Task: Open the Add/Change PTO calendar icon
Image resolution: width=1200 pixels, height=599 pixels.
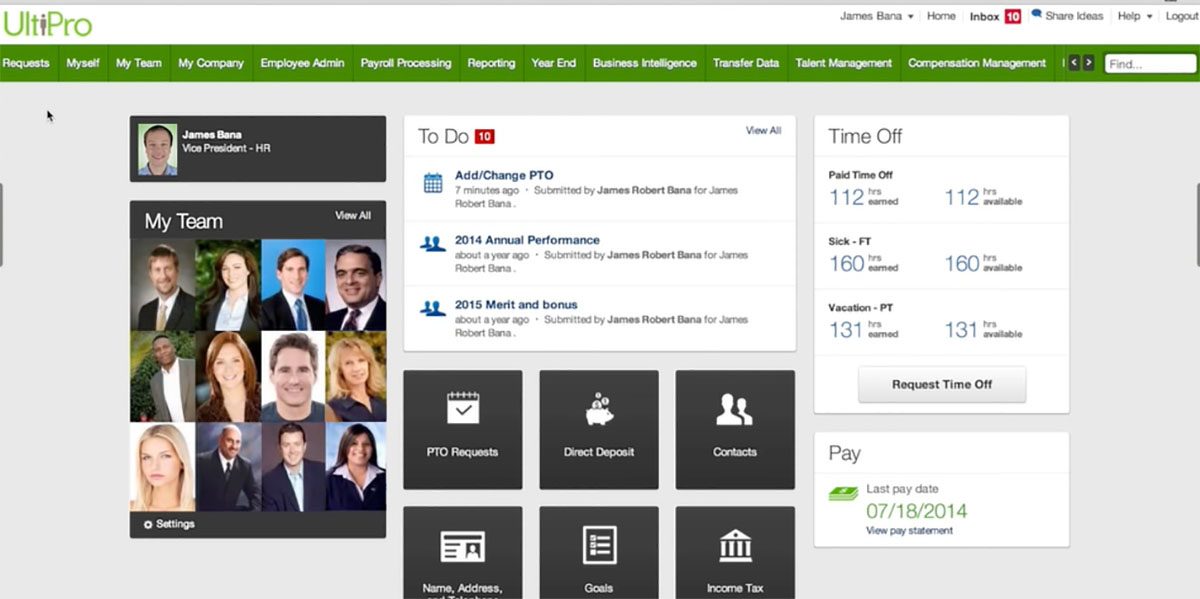Action: click(431, 183)
